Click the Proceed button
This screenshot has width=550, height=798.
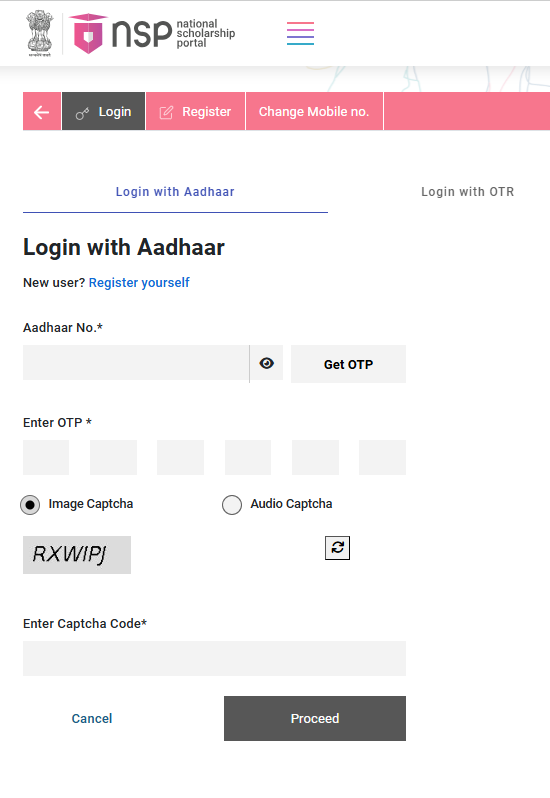click(x=315, y=719)
